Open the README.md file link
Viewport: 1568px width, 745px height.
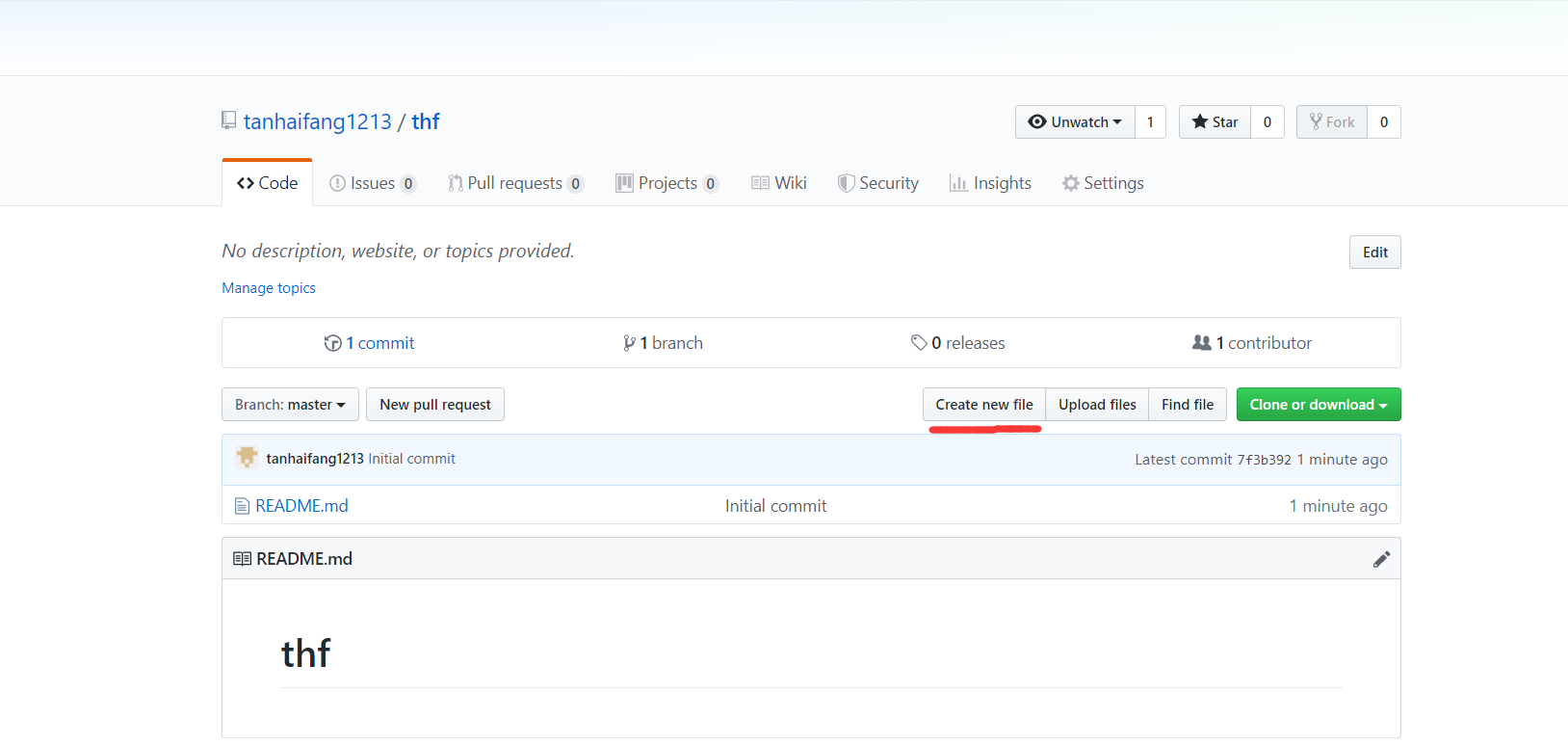301,506
